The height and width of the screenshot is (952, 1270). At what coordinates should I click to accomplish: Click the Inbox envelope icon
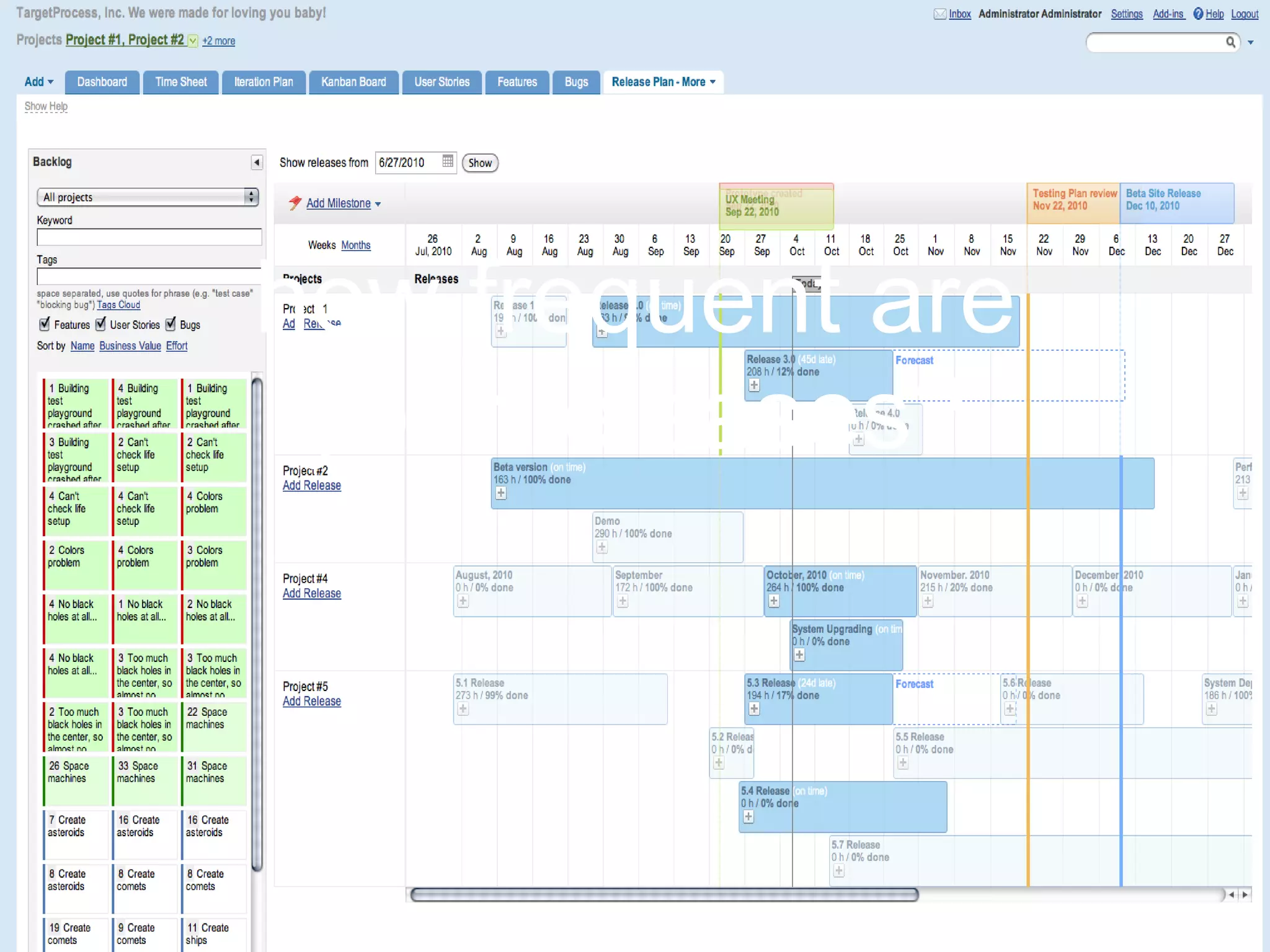coord(939,14)
